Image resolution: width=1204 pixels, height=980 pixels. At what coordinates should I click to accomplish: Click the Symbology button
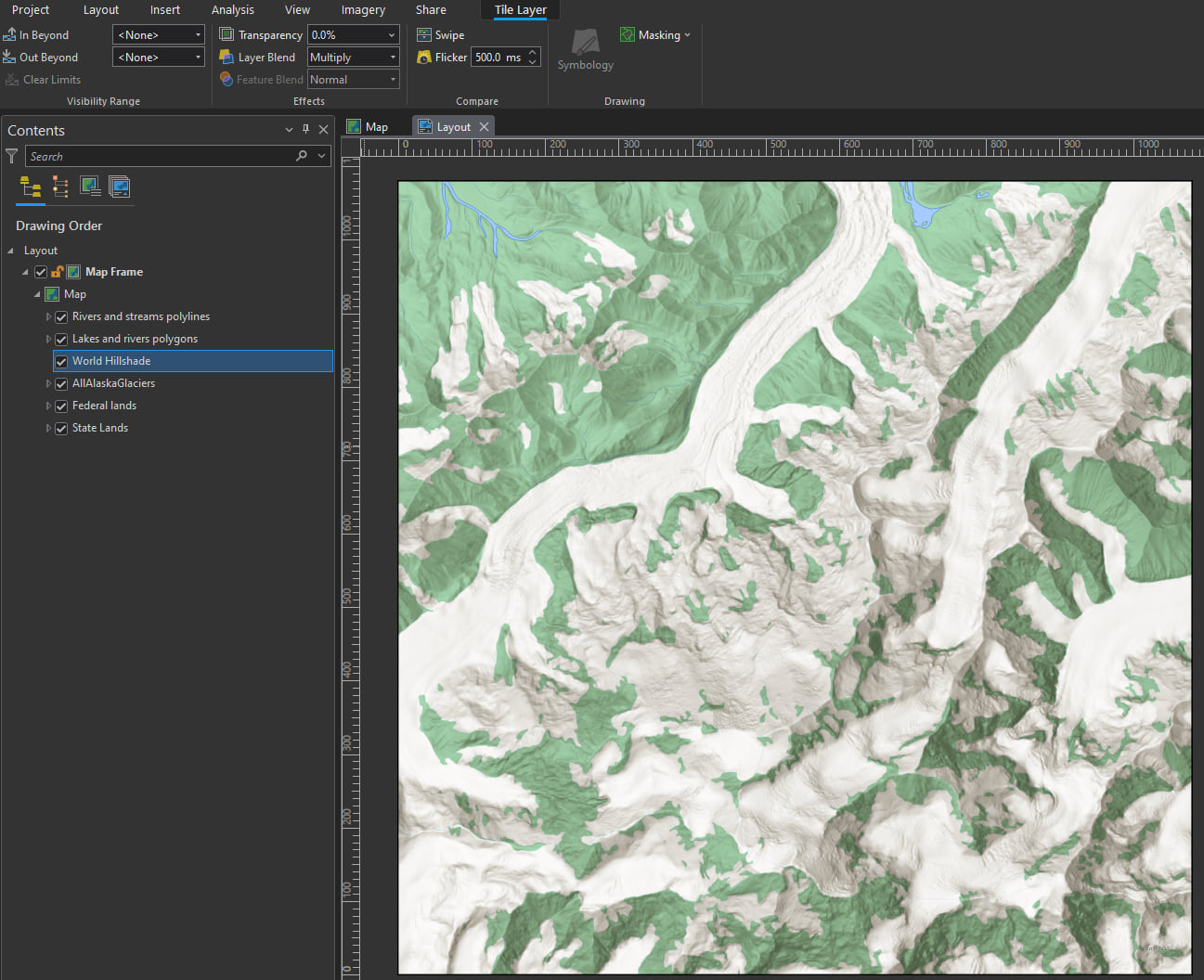(585, 49)
